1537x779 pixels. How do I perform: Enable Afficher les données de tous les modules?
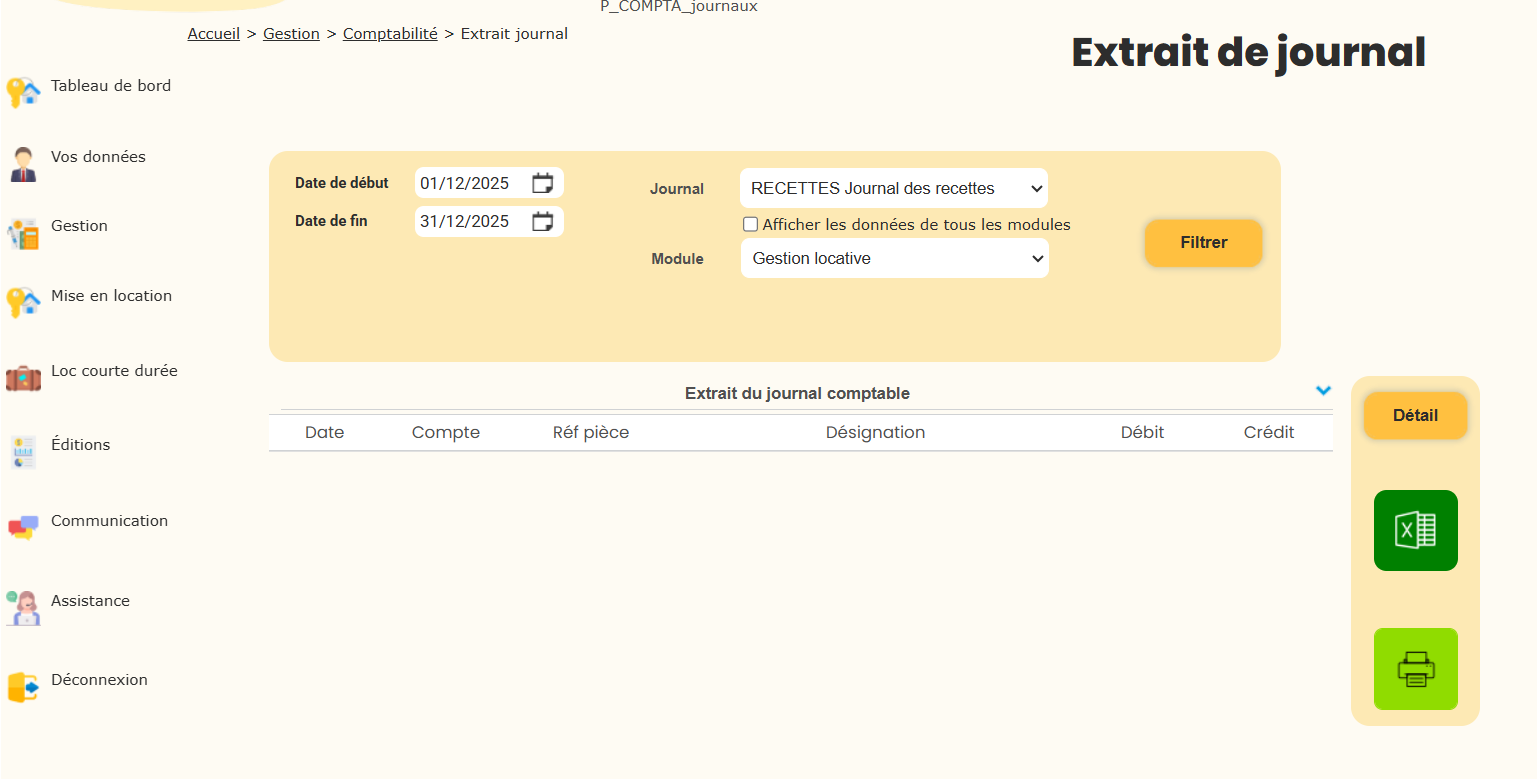coord(750,225)
